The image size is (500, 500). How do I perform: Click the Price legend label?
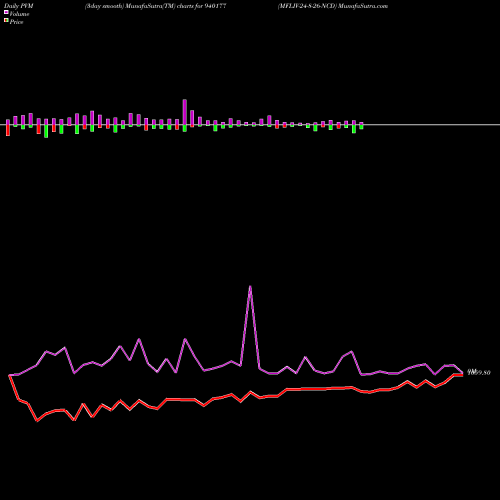(16, 22)
